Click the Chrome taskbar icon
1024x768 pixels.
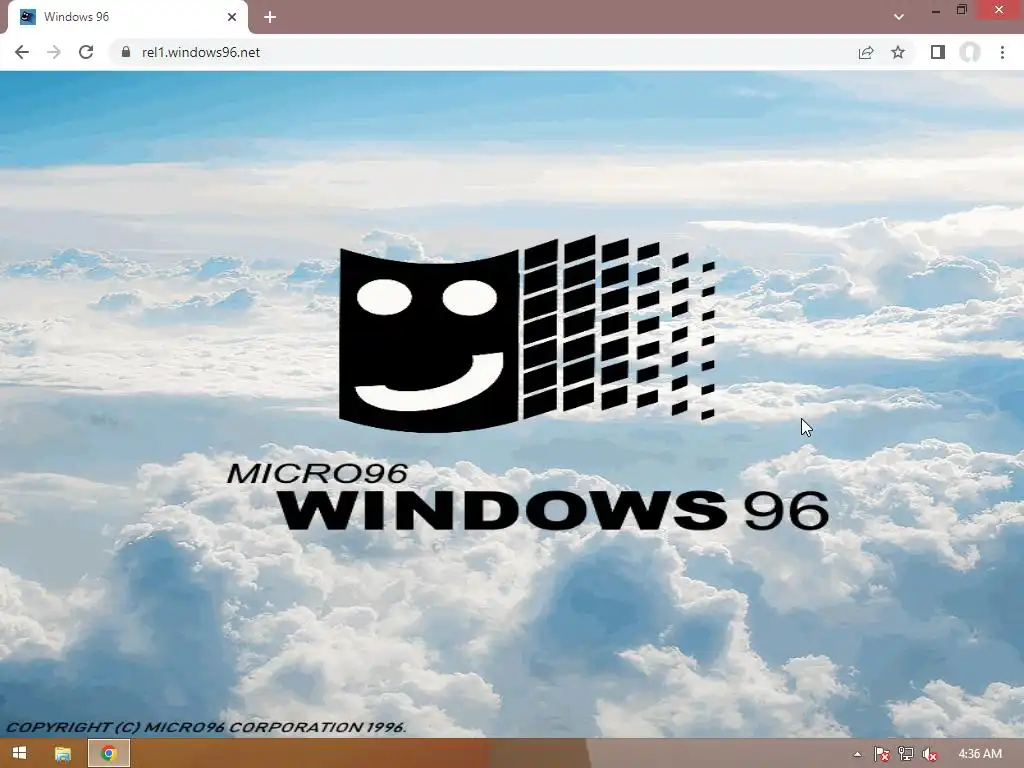(x=109, y=754)
